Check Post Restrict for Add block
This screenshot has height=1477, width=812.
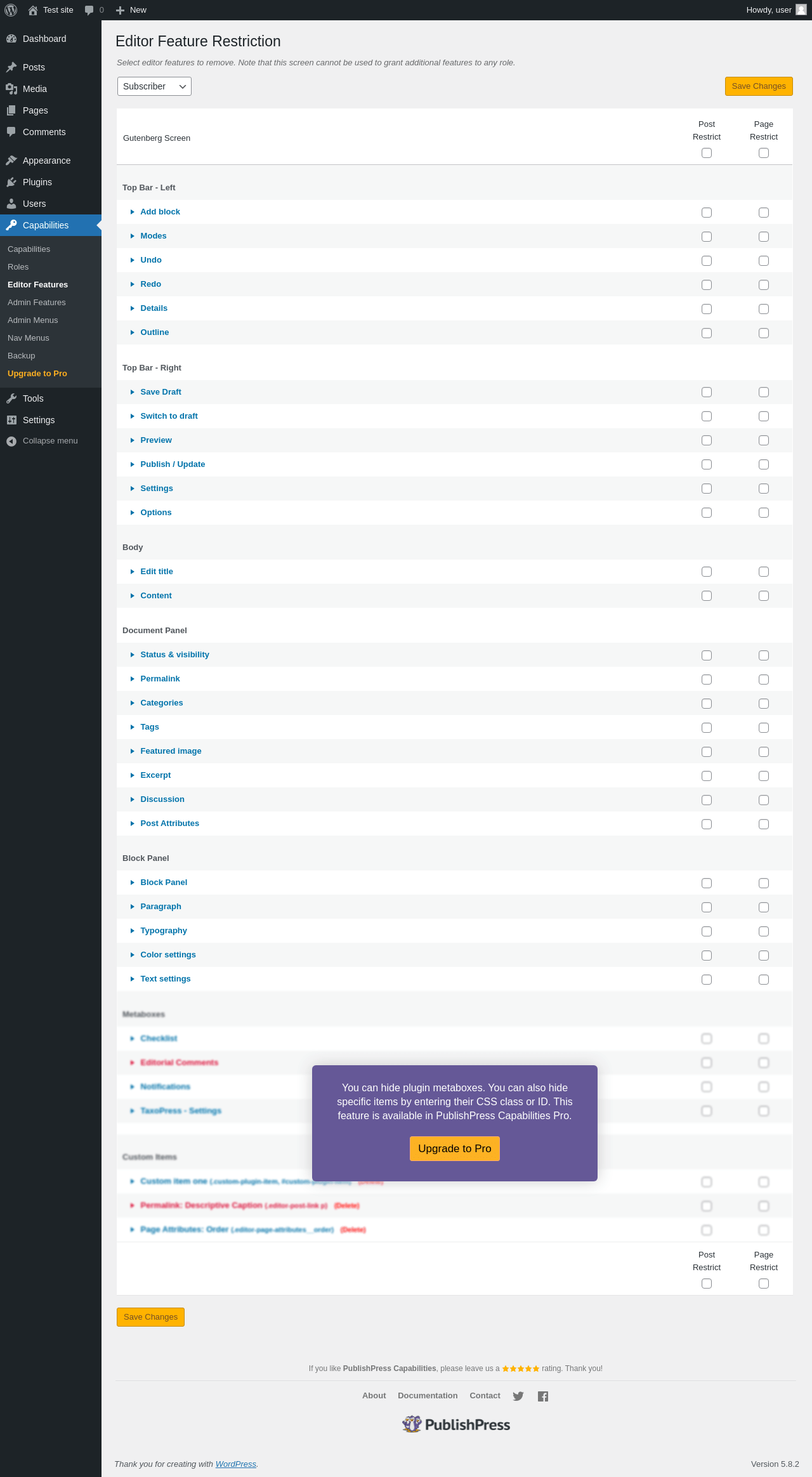click(x=707, y=213)
